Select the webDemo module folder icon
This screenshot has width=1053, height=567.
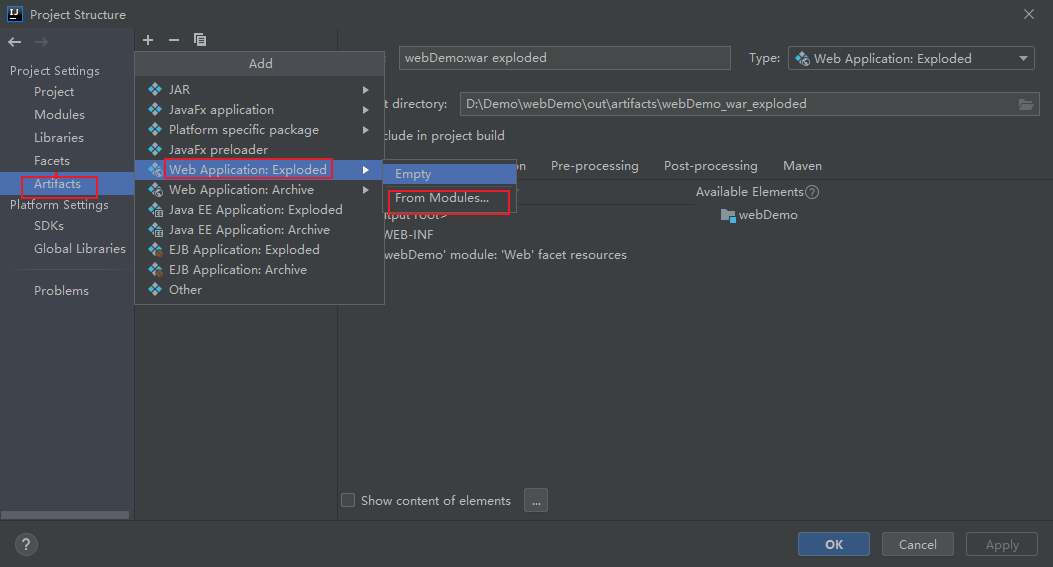click(728, 215)
